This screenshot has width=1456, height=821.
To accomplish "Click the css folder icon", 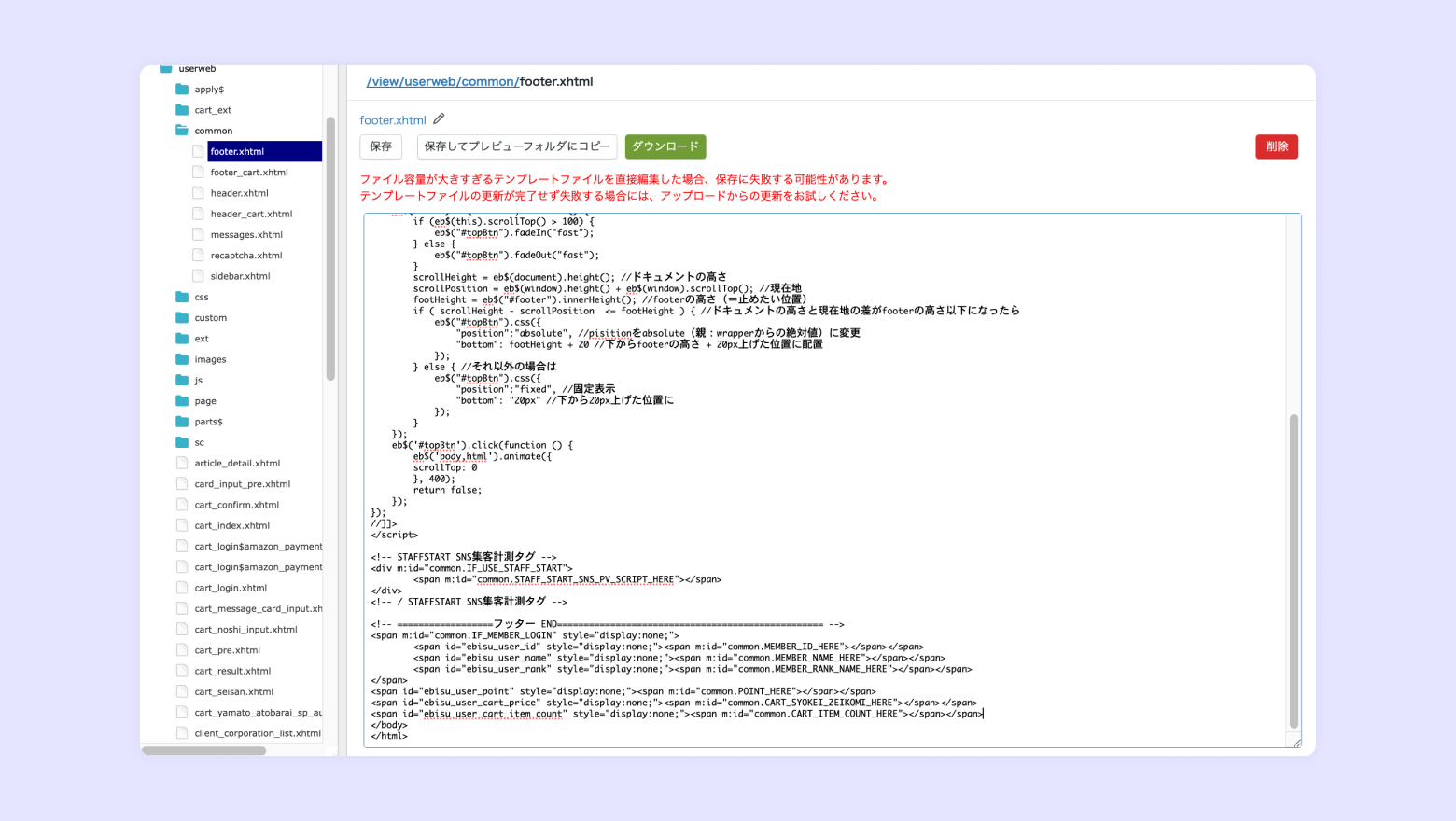I will [182, 297].
